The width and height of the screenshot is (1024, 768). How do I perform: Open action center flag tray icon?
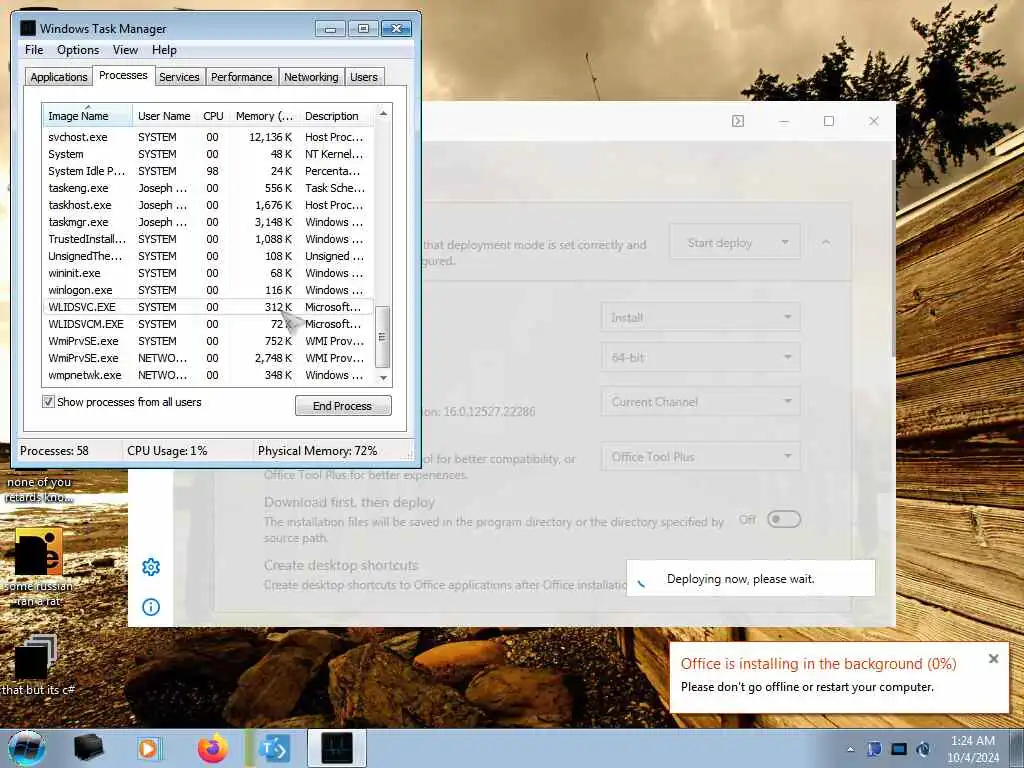[874, 749]
